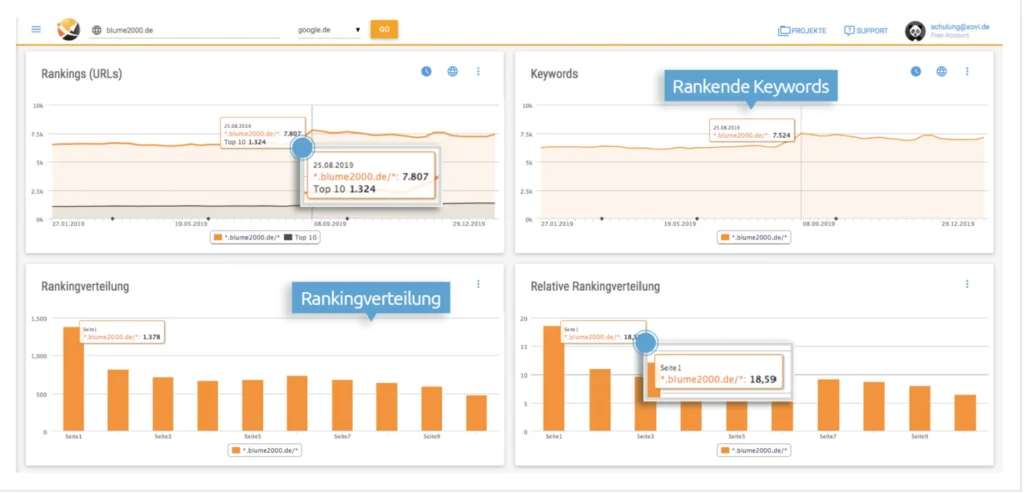
Task: Click the XOVI logo icon
Action: pyautogui.click(x=68, y=29)
